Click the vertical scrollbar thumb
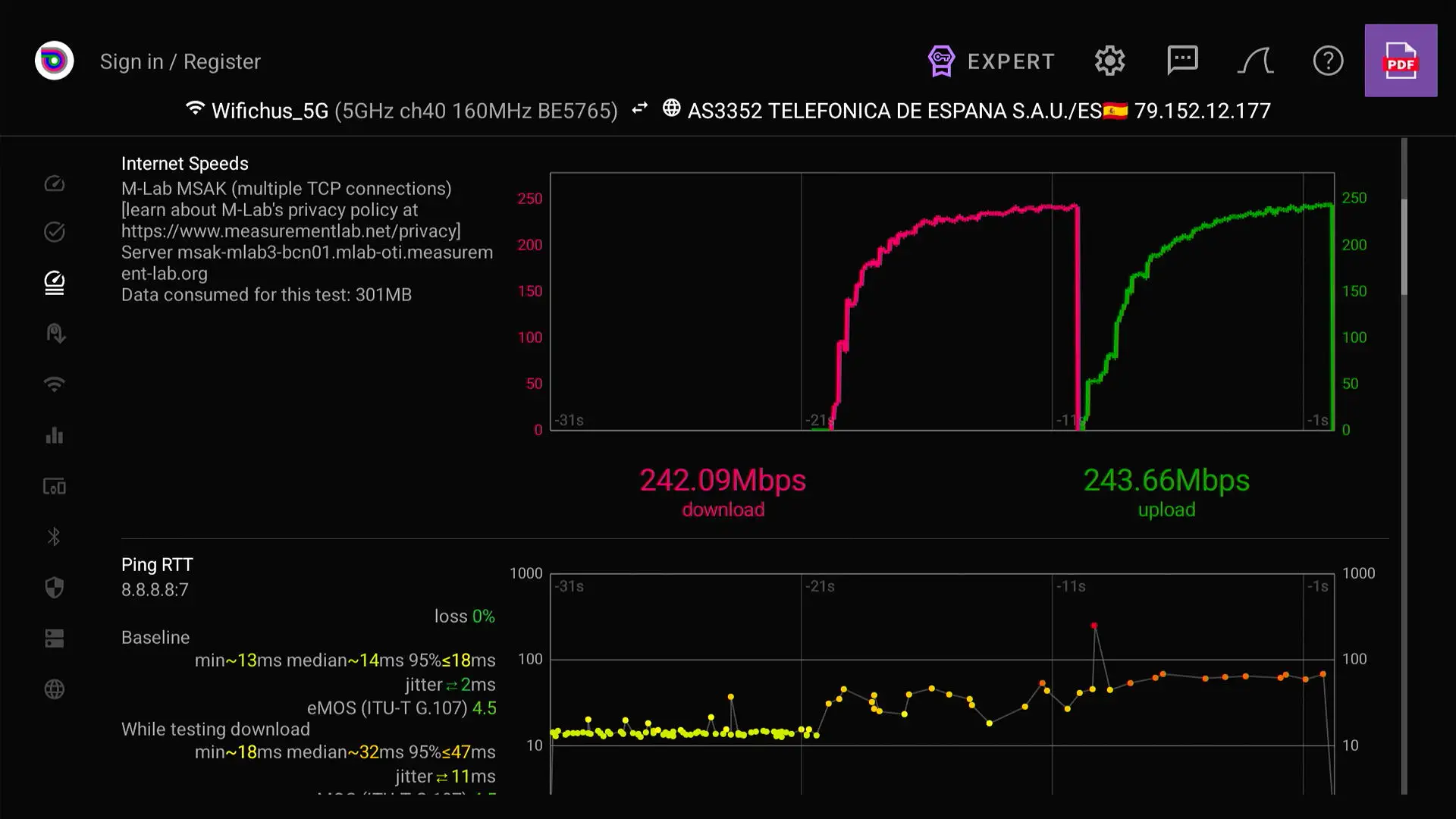1456x819 pixels. pyautogui.click(x=1404, y=246)
